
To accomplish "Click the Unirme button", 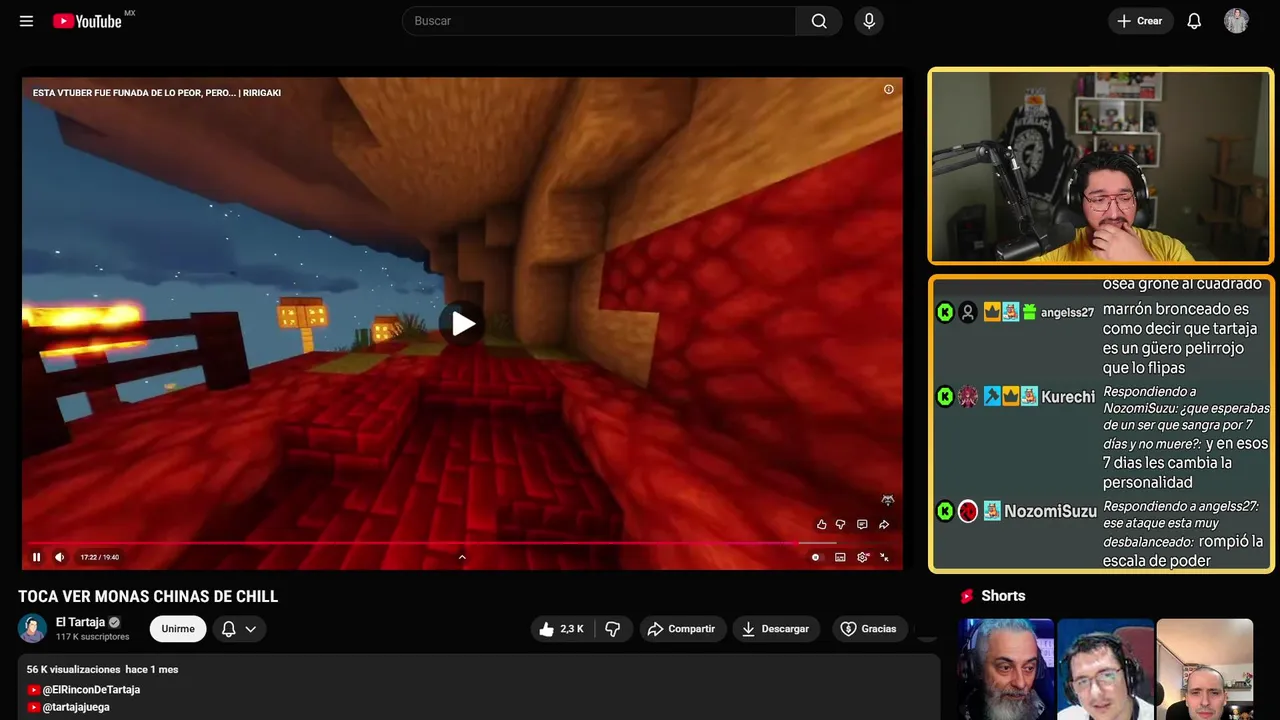I will pos(178,629).
